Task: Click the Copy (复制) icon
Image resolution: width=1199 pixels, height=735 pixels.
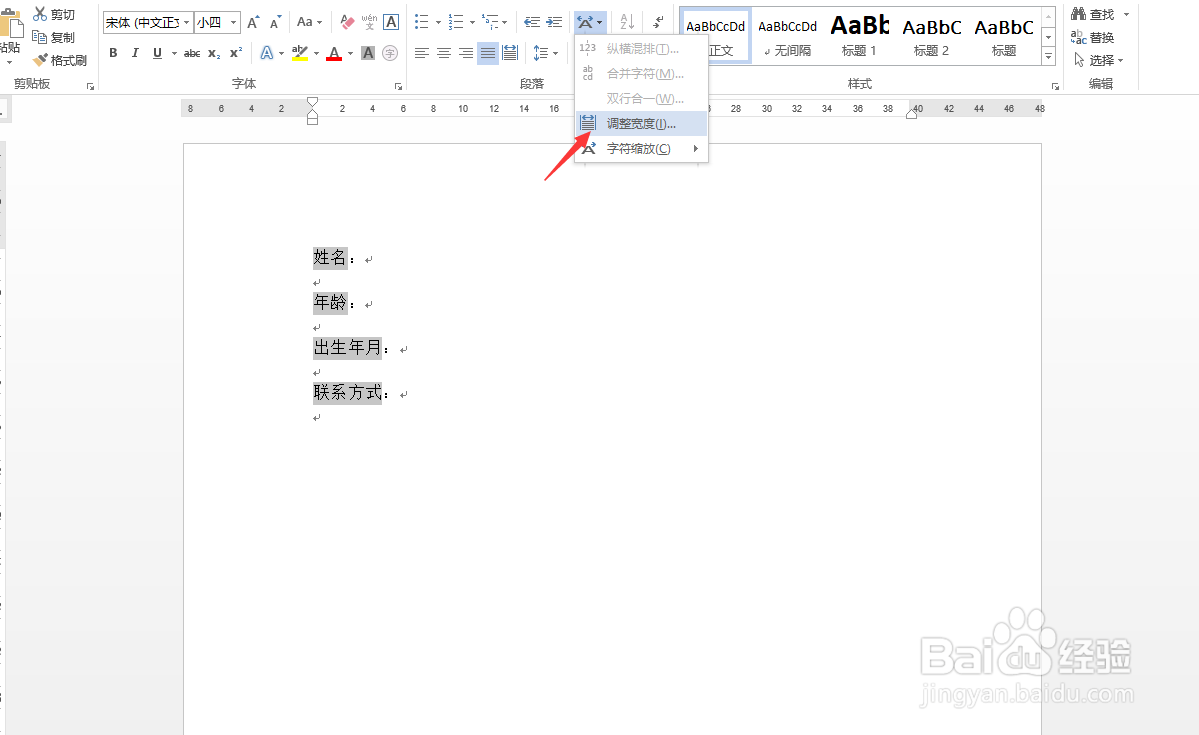Action: (40, 36)
